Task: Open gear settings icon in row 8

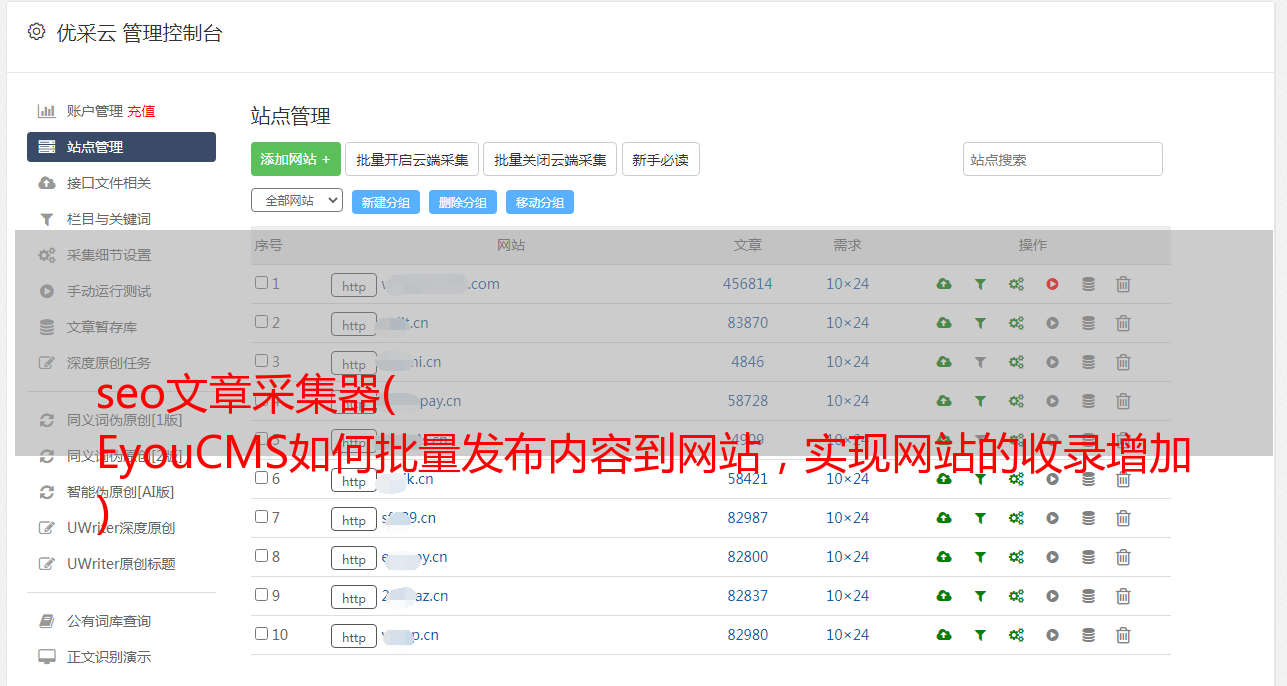Action: pos(1016,557)
